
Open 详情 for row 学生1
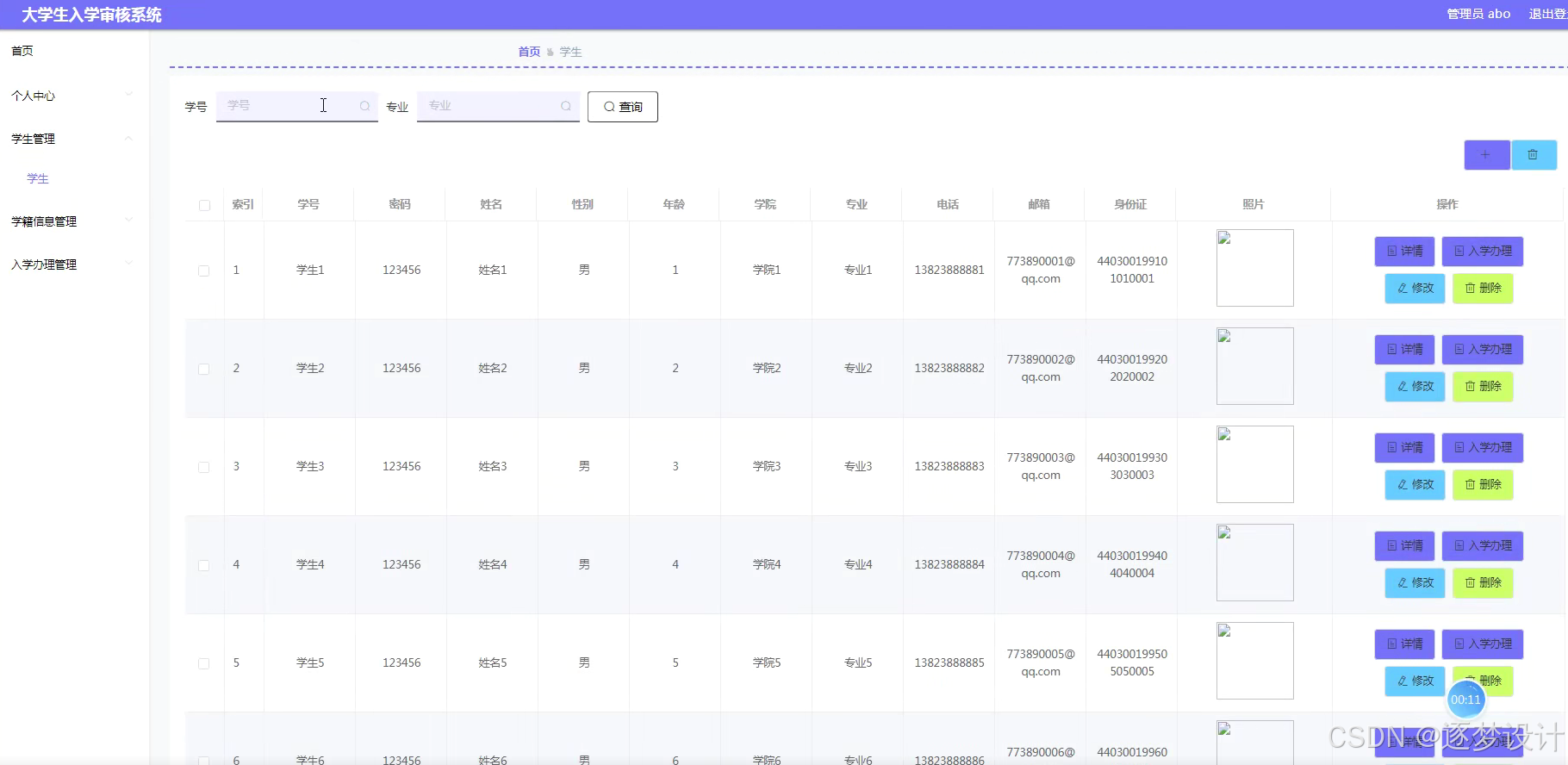click(1404, 252)
